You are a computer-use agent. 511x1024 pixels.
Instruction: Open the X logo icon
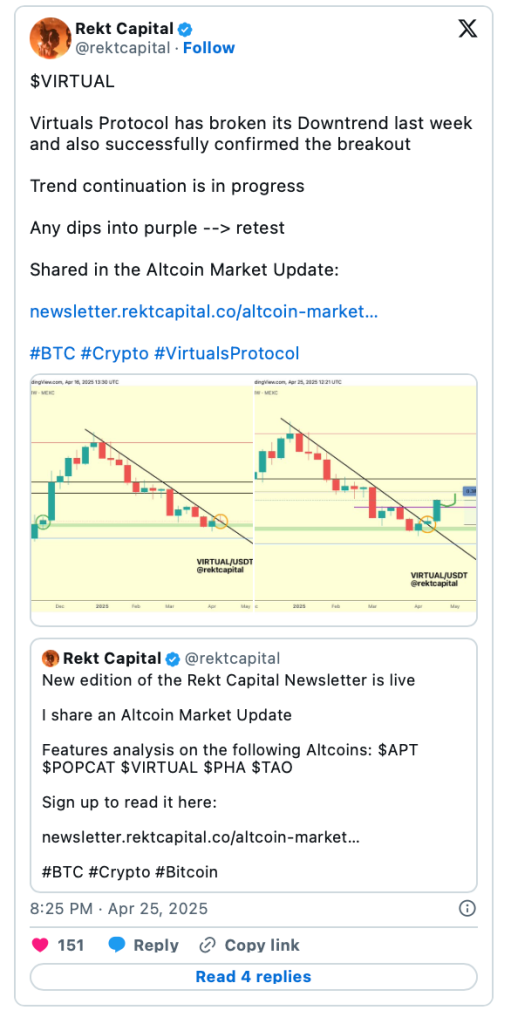click(468, 30)
